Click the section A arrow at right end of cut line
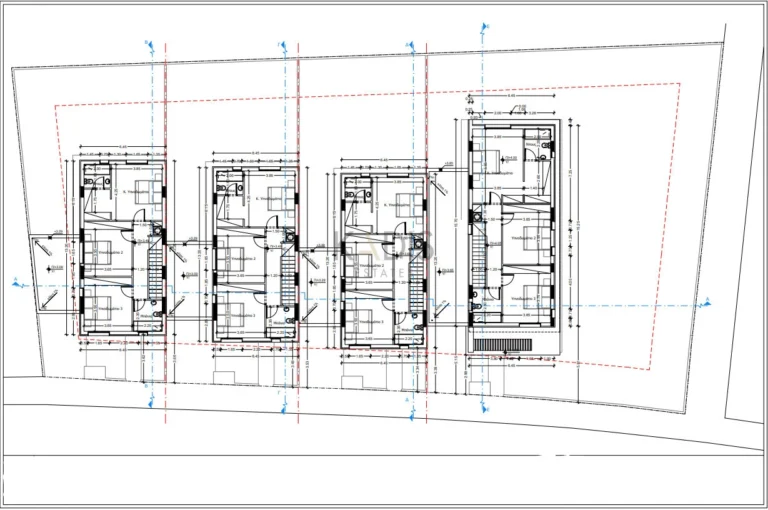 click(x=707, y=303)
